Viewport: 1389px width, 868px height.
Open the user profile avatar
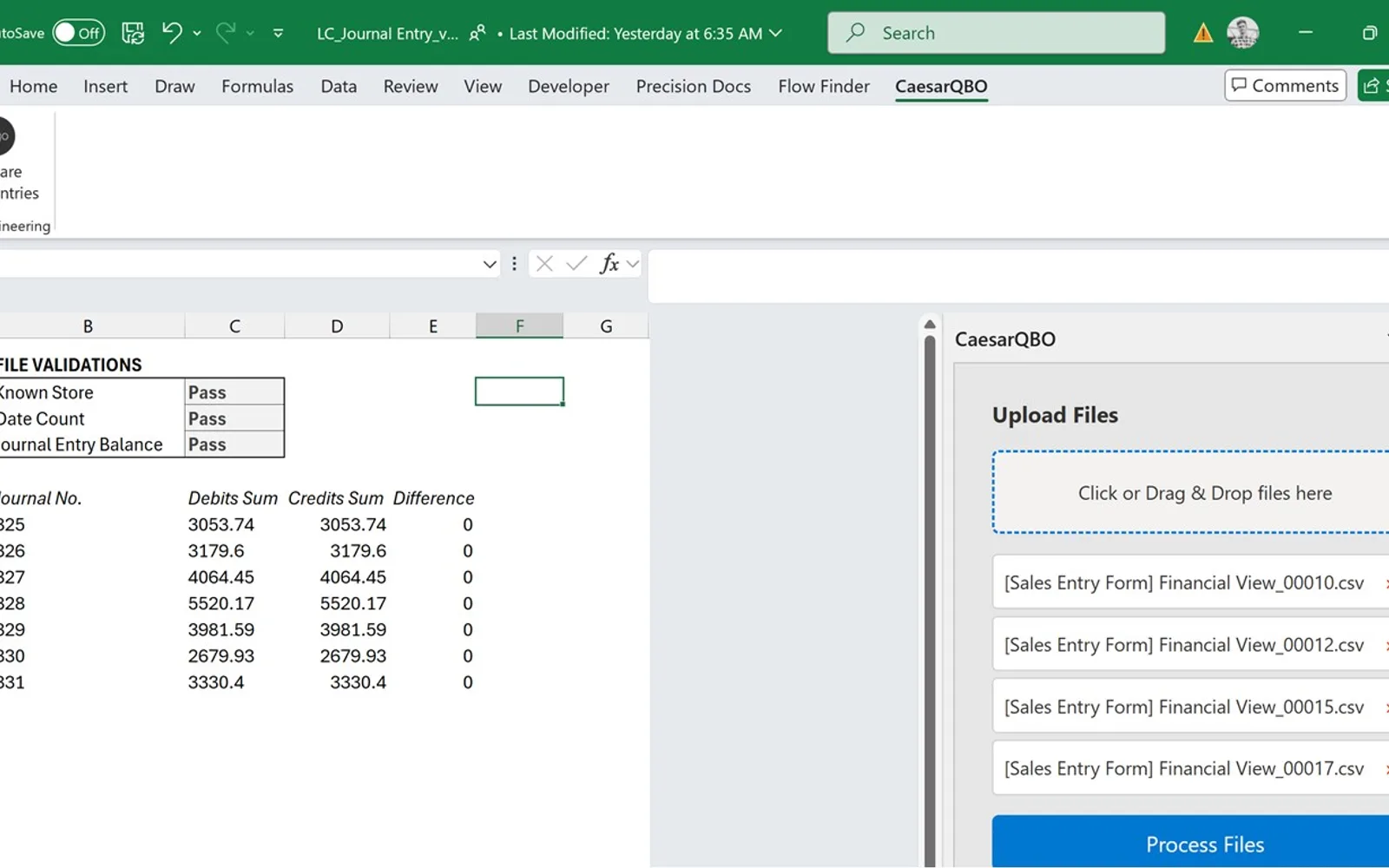[x=1243, y=33]
